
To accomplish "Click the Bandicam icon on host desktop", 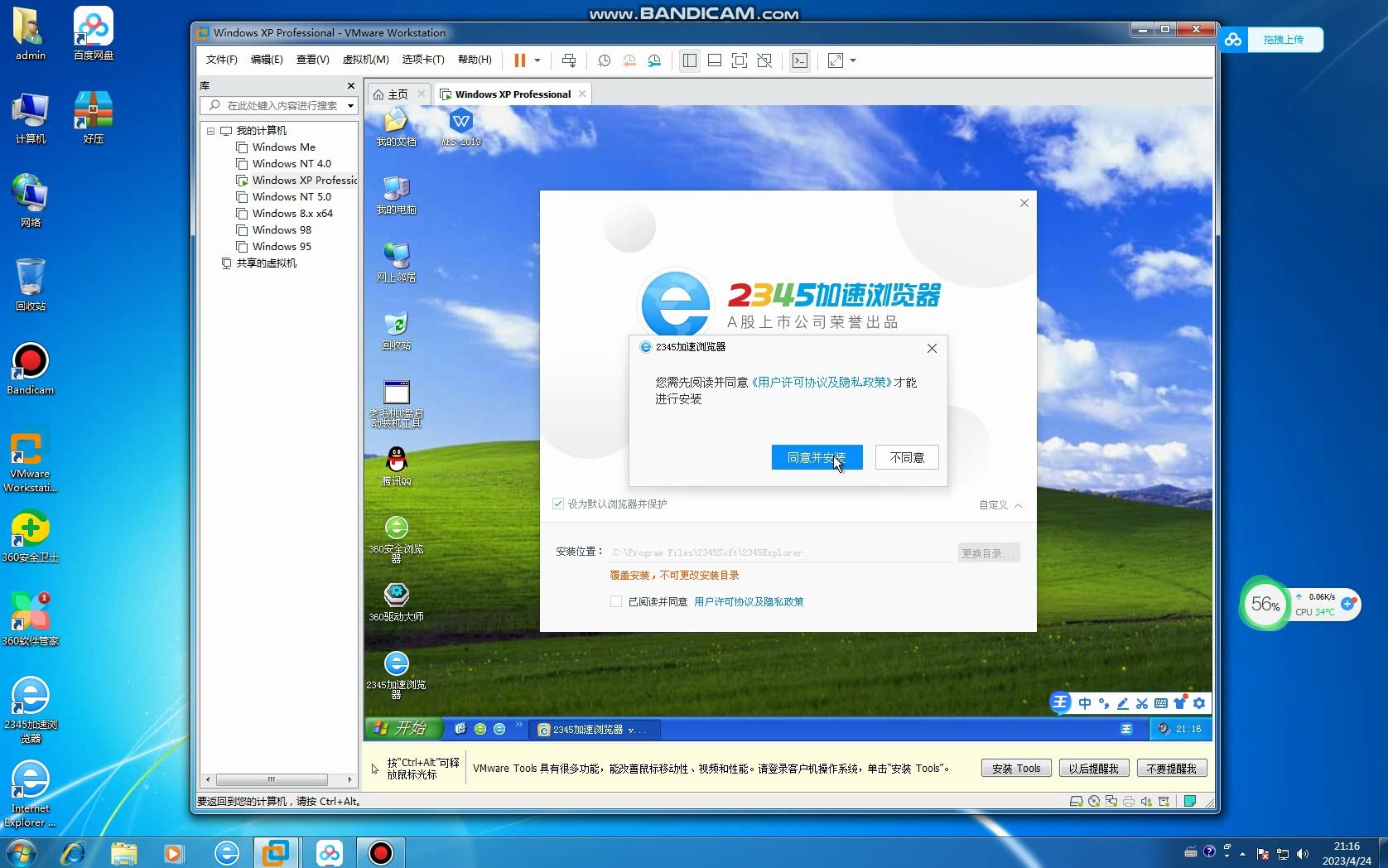I will 31,369.
